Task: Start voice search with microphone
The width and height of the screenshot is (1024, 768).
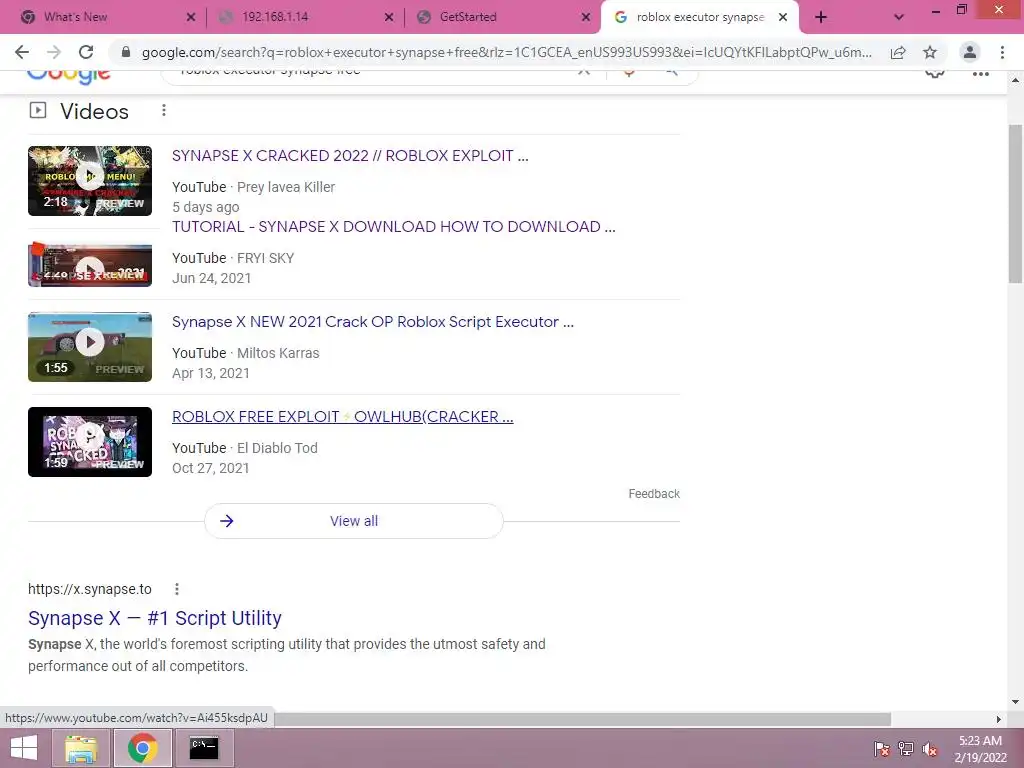Action: click(x=629, y=72)
